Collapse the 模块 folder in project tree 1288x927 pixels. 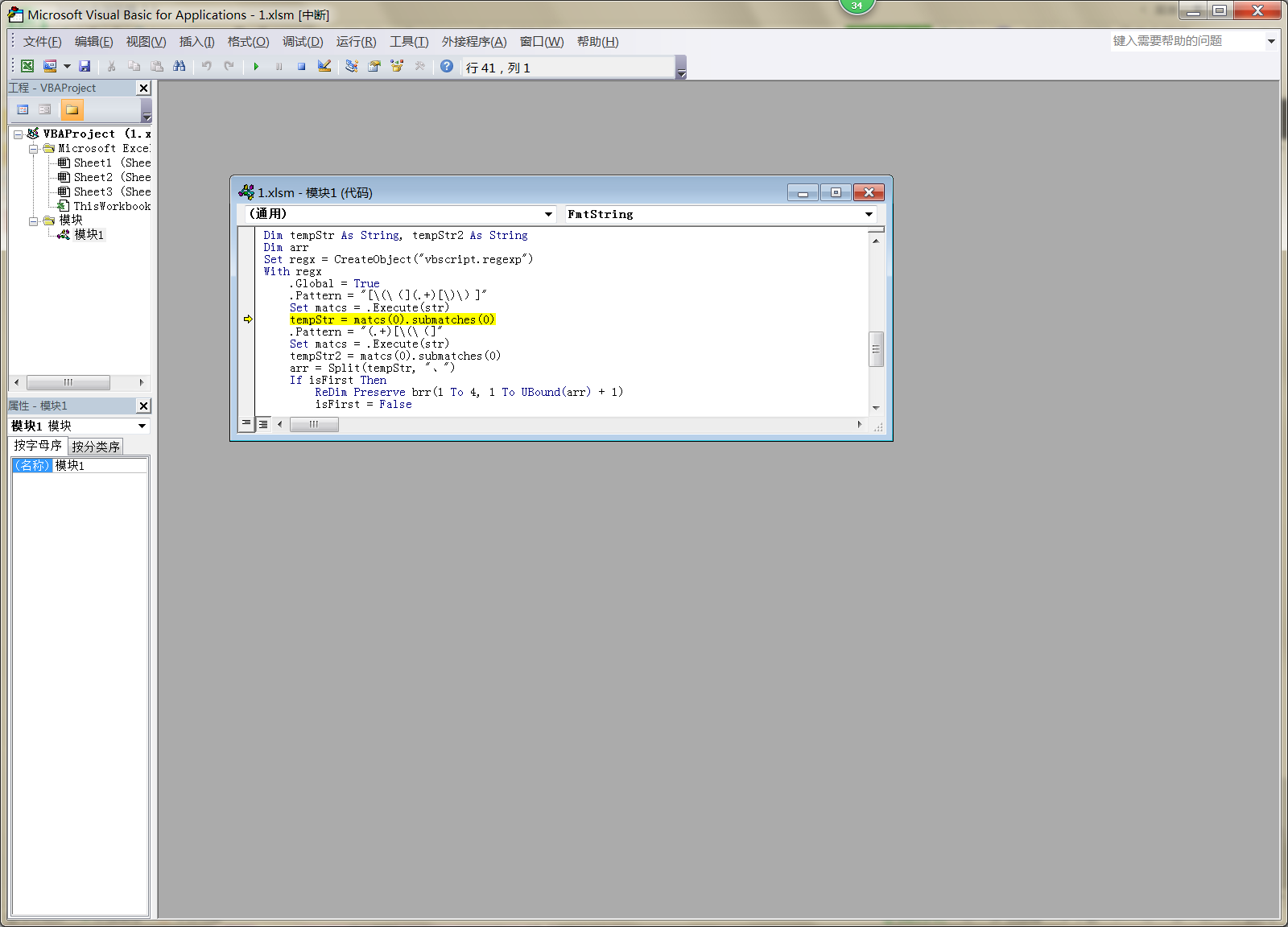(34, 220)
